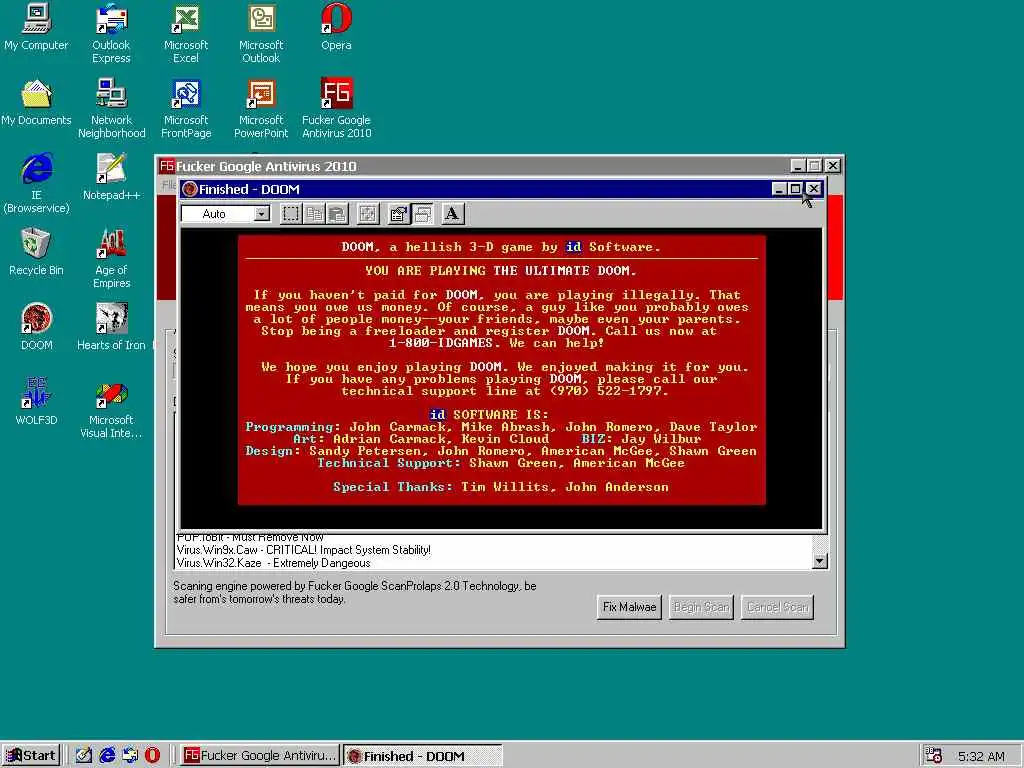Click the Mark selection tool in DOS toolbar
This screenshot has height=768, width=1024.
click(x=291, y=214)
